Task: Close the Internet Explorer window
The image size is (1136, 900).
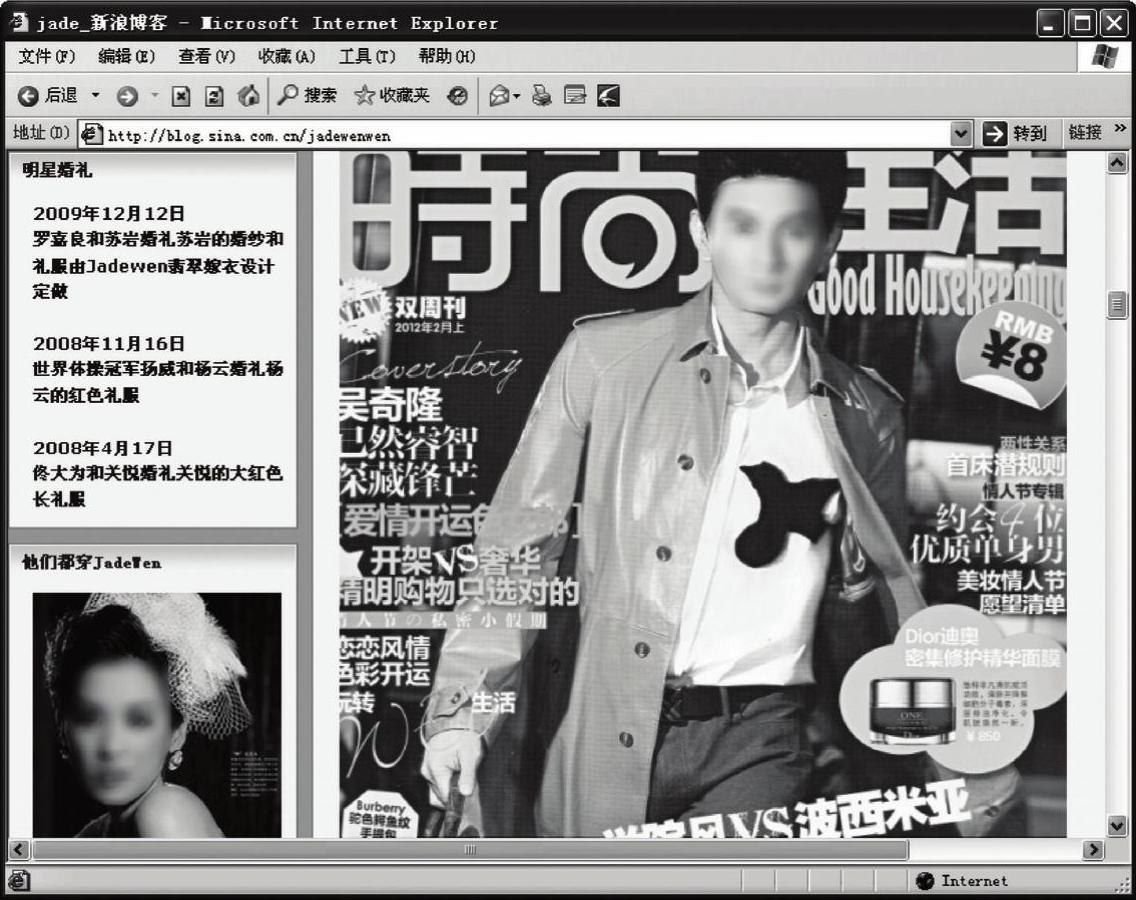Action: (1114, 23)
